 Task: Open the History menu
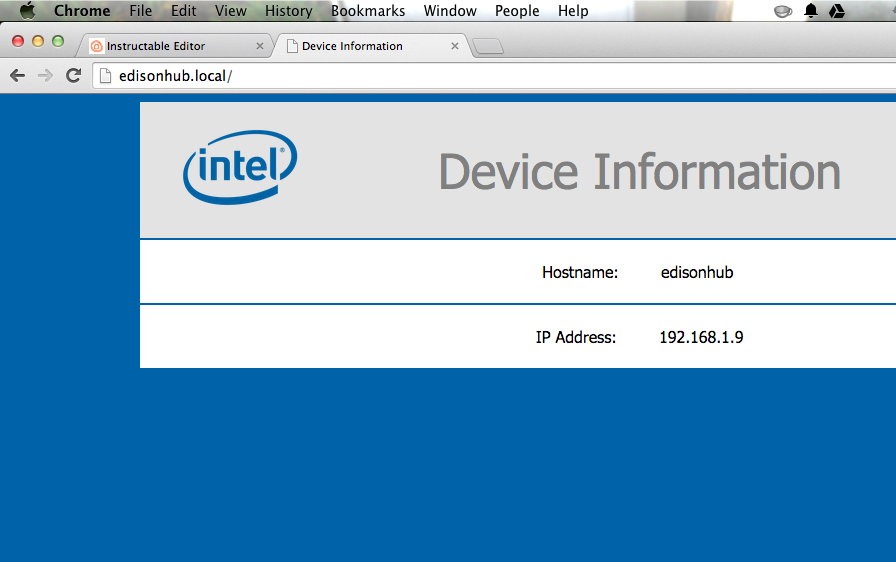click(289, 11)
